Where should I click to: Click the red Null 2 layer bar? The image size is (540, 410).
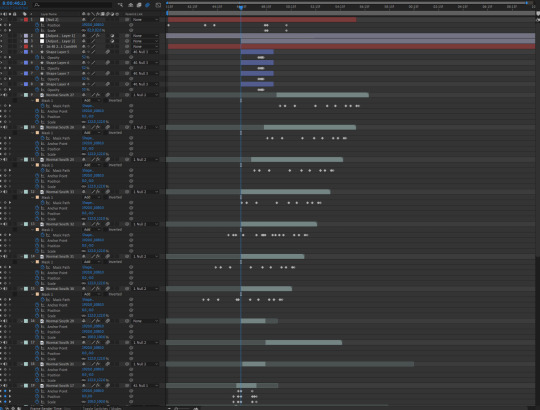pyautogui.click(x=262, y=20)
